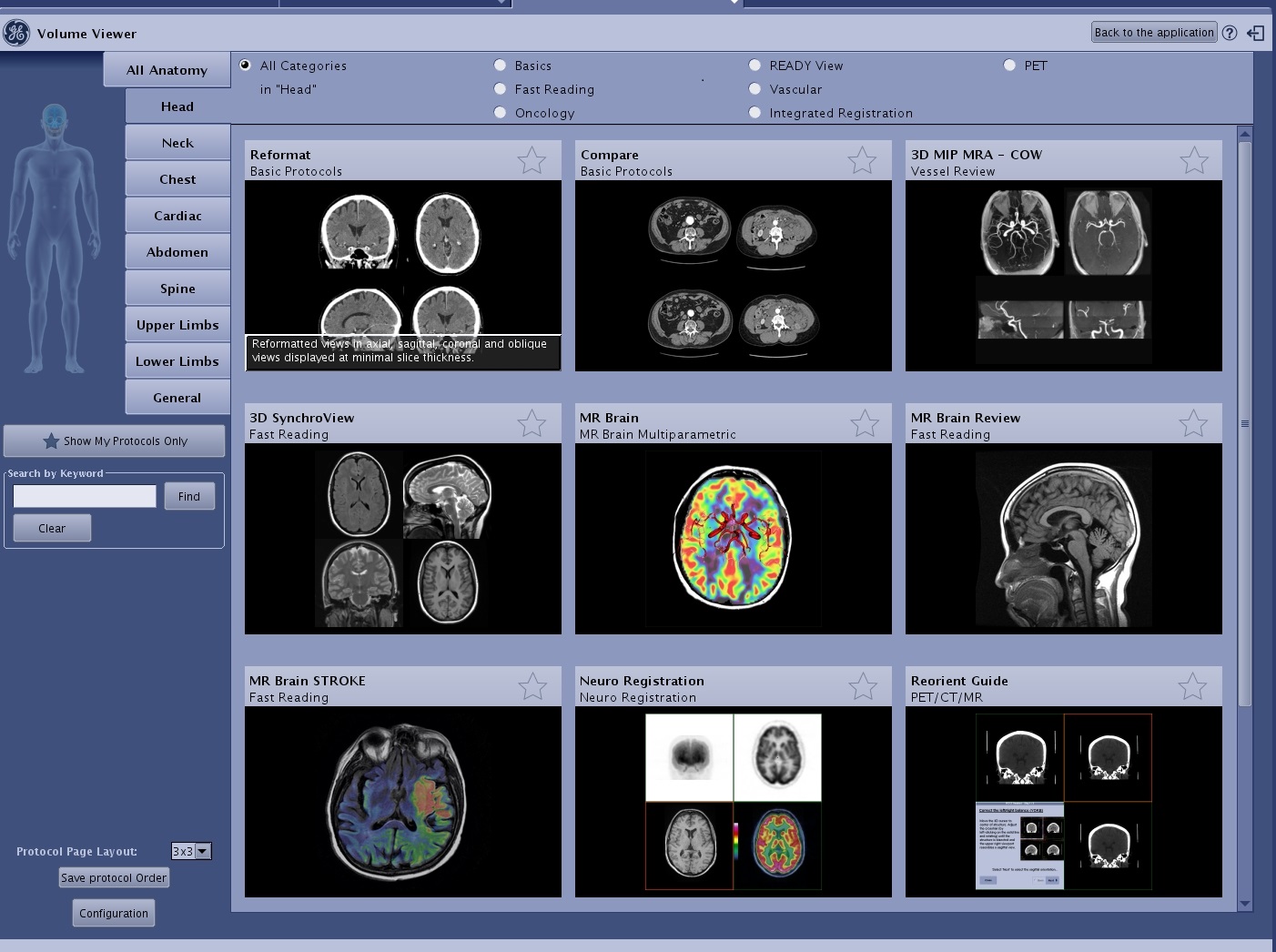Viewport: 1276px width, 952px height.
Task: Open the MR Brain STROKE thumbnail
Action: coord(402,801)
